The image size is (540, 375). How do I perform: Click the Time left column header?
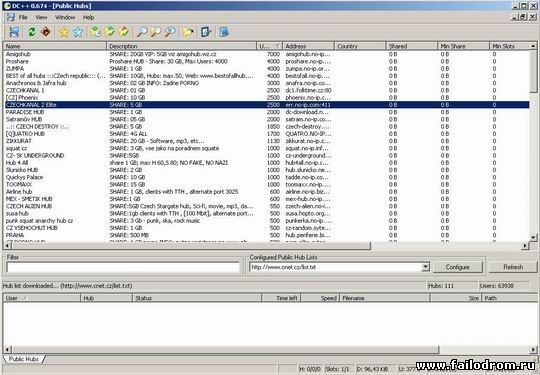click(281, 298)
